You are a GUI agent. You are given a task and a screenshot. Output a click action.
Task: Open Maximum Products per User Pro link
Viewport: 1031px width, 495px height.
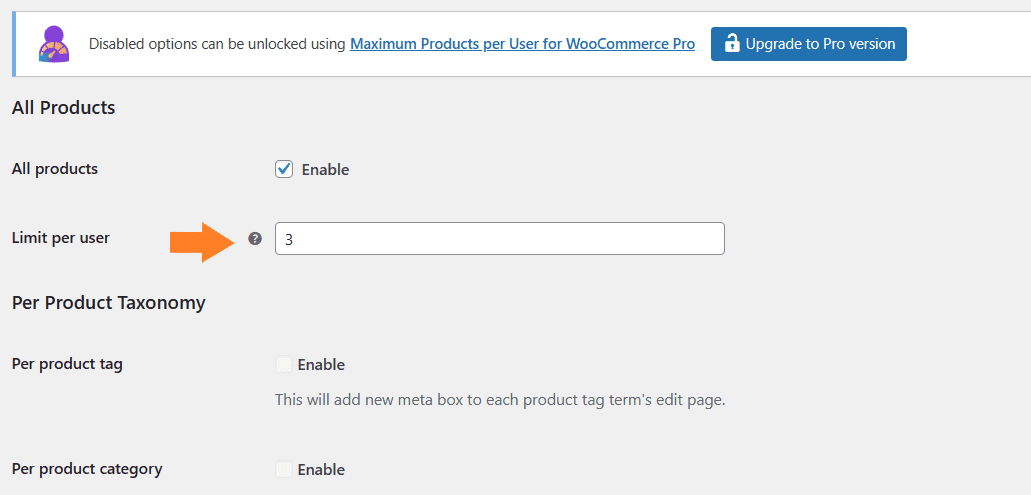point(522,44)
